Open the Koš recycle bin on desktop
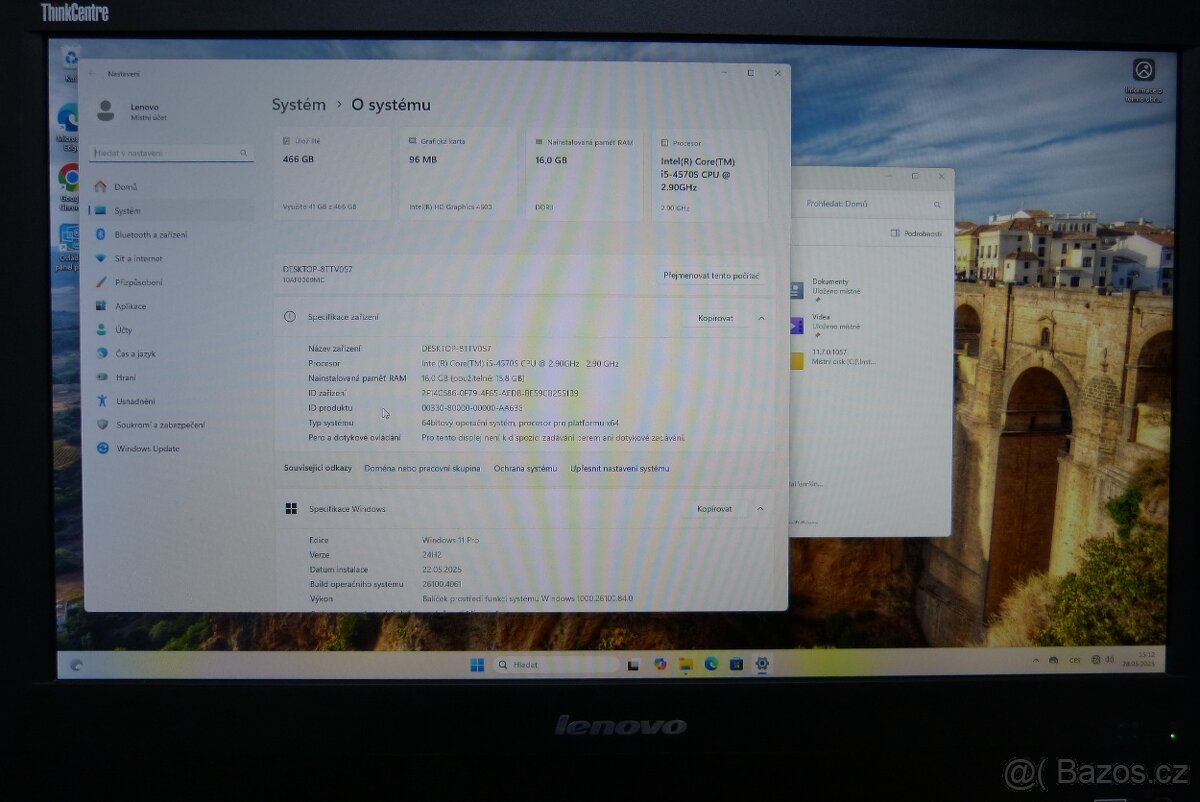Viewport: 1200px width, 802px height. point(70,63)
